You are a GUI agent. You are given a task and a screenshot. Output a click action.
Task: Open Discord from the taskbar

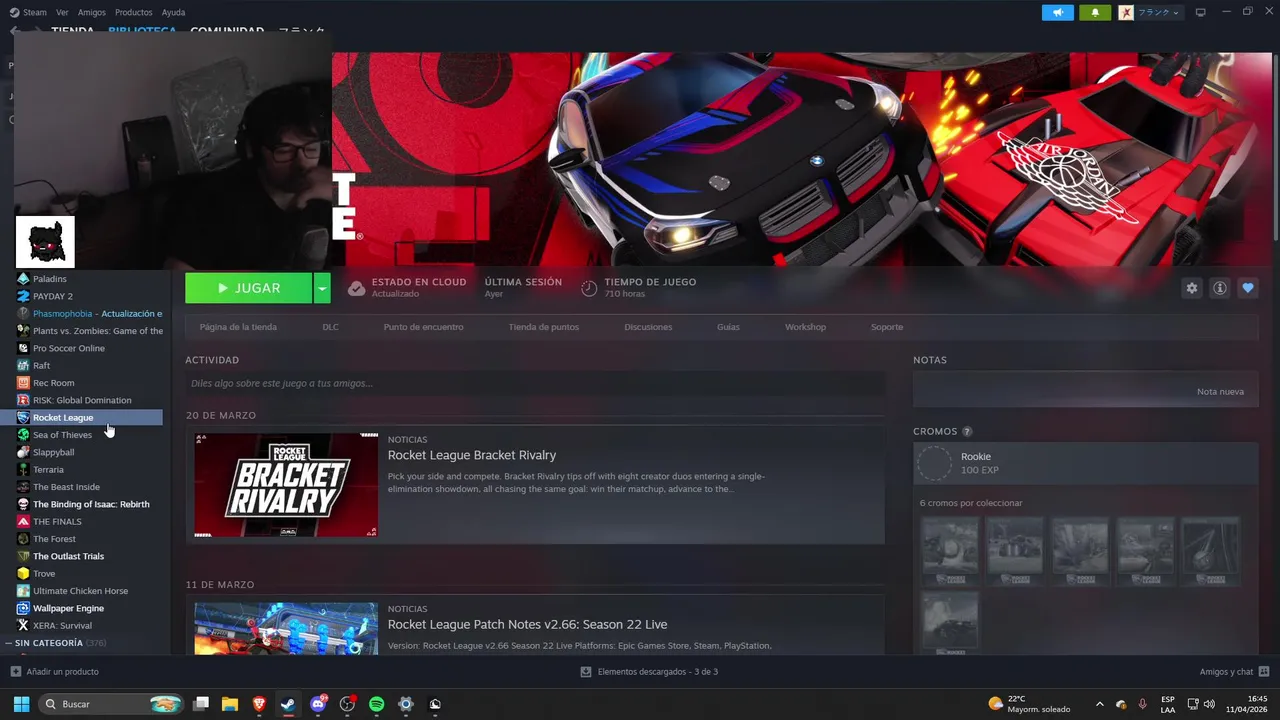coord(318,704)
